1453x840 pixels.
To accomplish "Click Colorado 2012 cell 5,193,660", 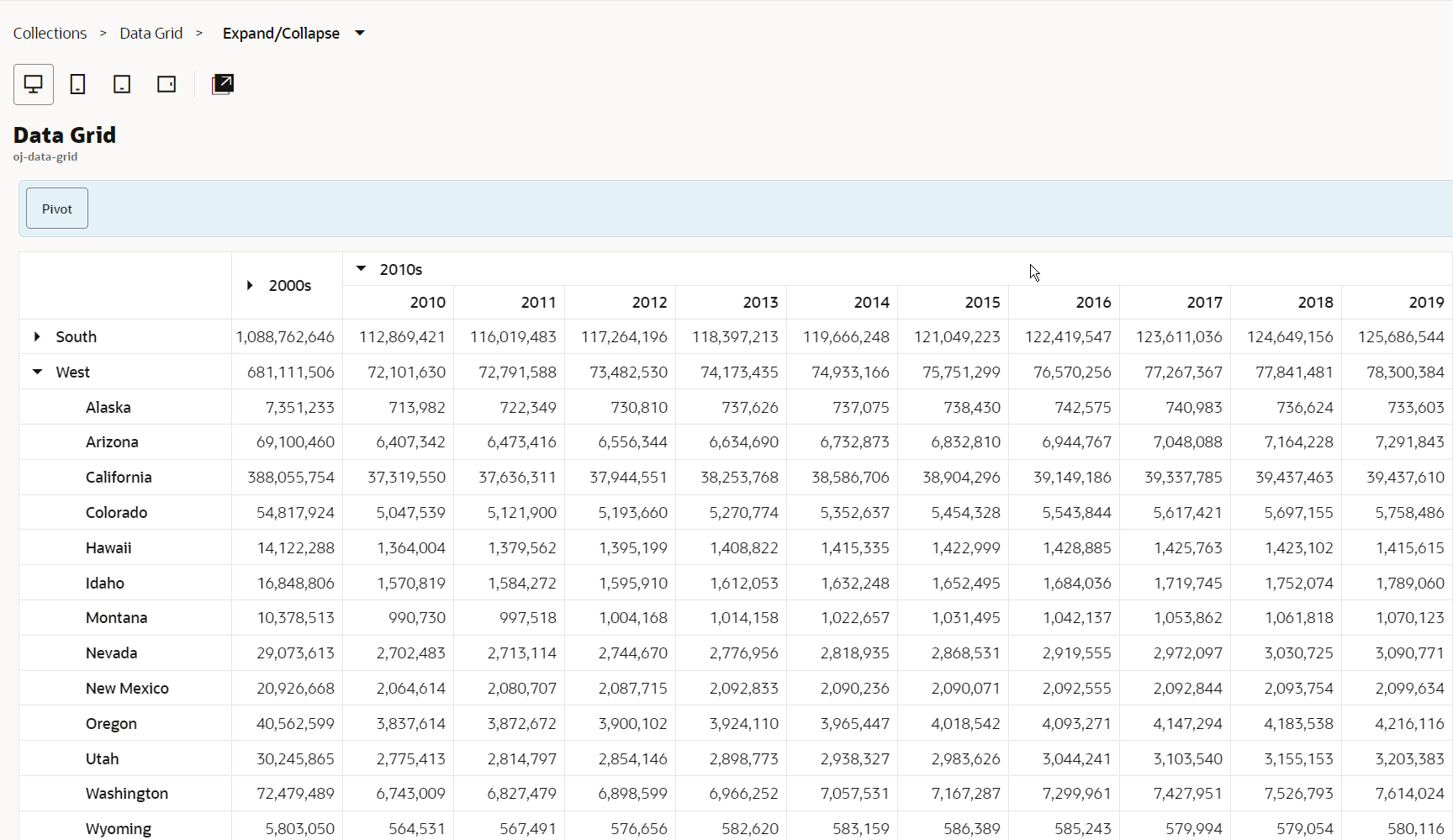I will tap(621, 513).
